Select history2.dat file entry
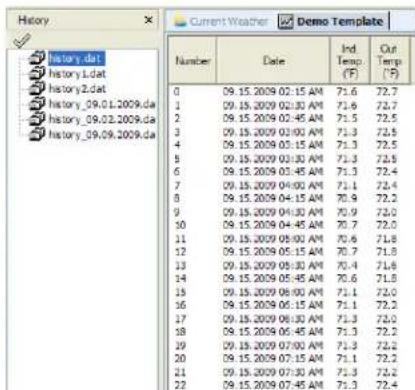This screenshot has width=415, height=390. point(77,89)
